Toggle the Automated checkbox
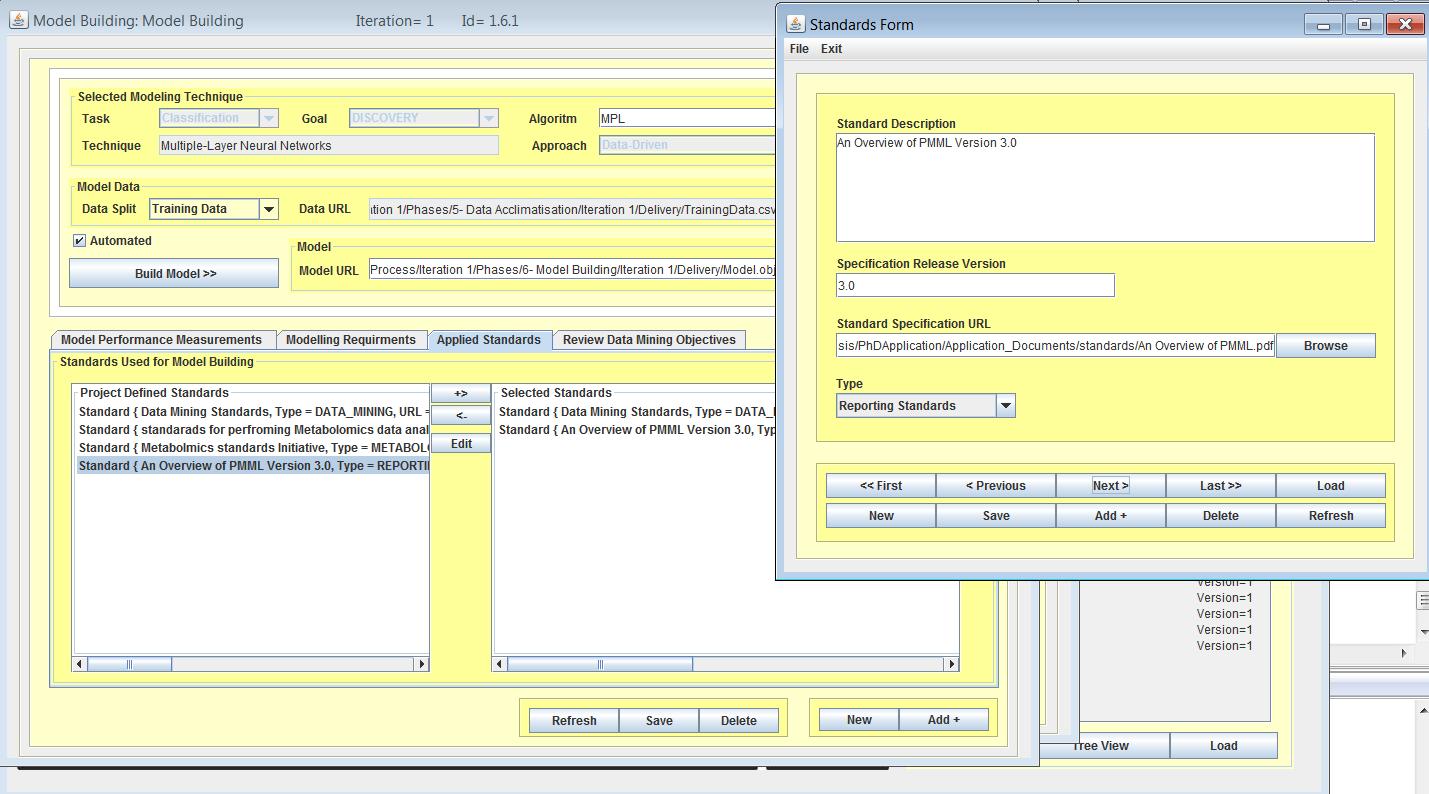Screen dimensions: 1429x794 [79, 241]
